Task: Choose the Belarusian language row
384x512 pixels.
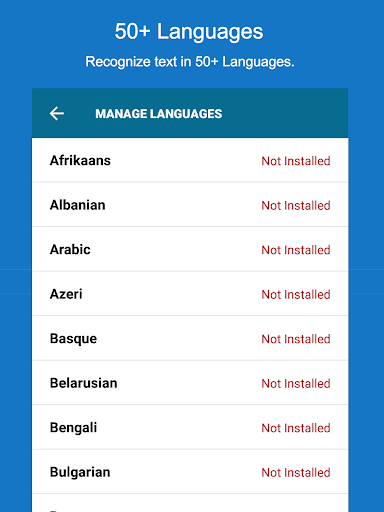Action: (x=190, y=383)
